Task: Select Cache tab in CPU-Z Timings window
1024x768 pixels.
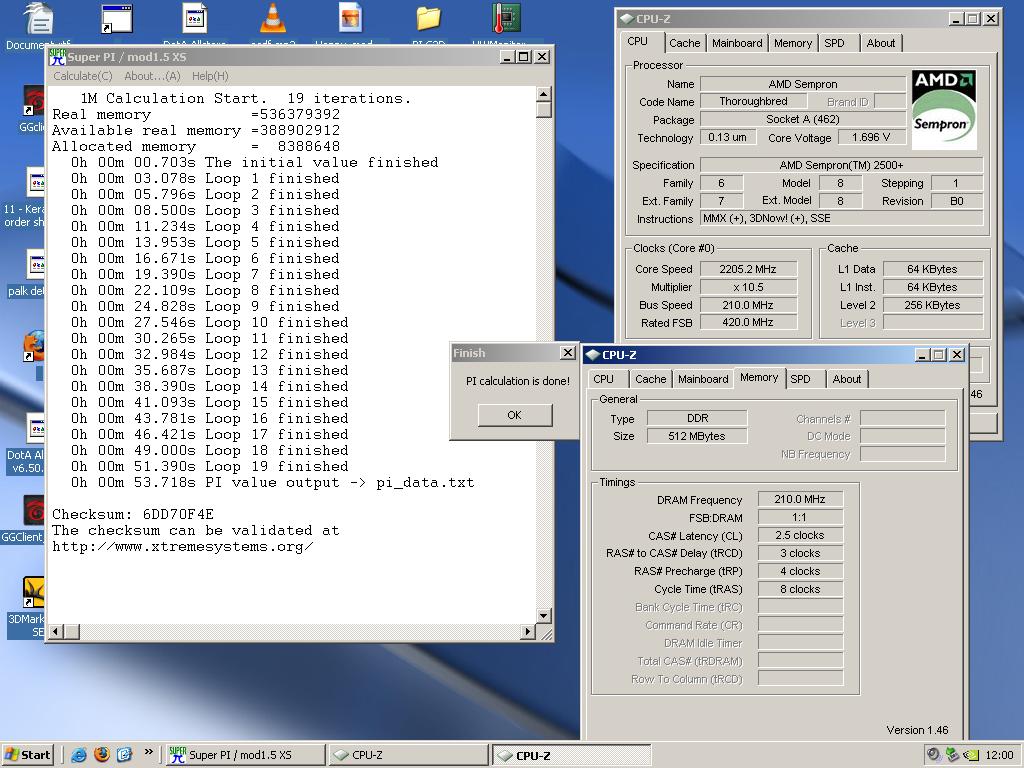Action: point(650,379)
